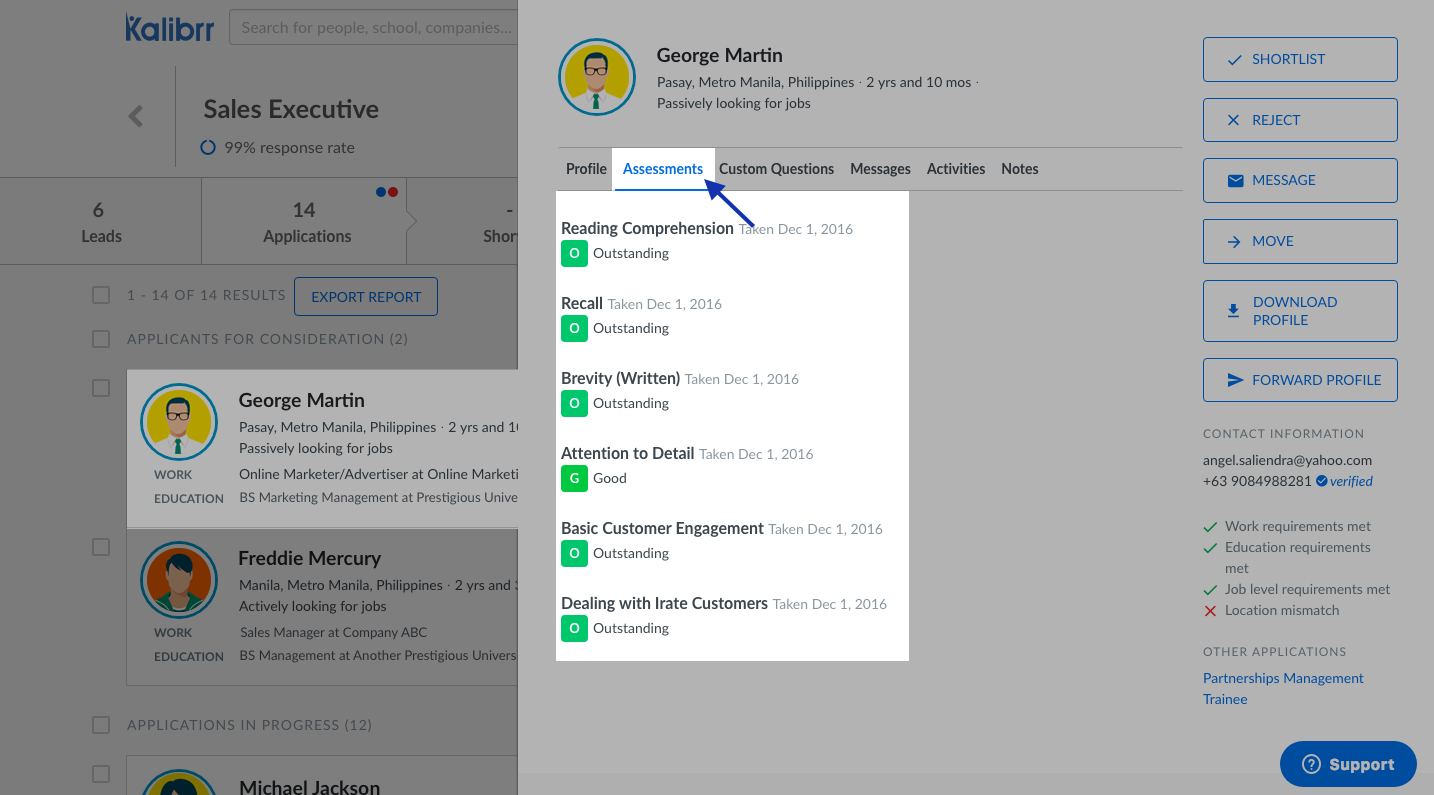
Task: Click the Shortlist checkmark icon
Action: point(1234,60)
